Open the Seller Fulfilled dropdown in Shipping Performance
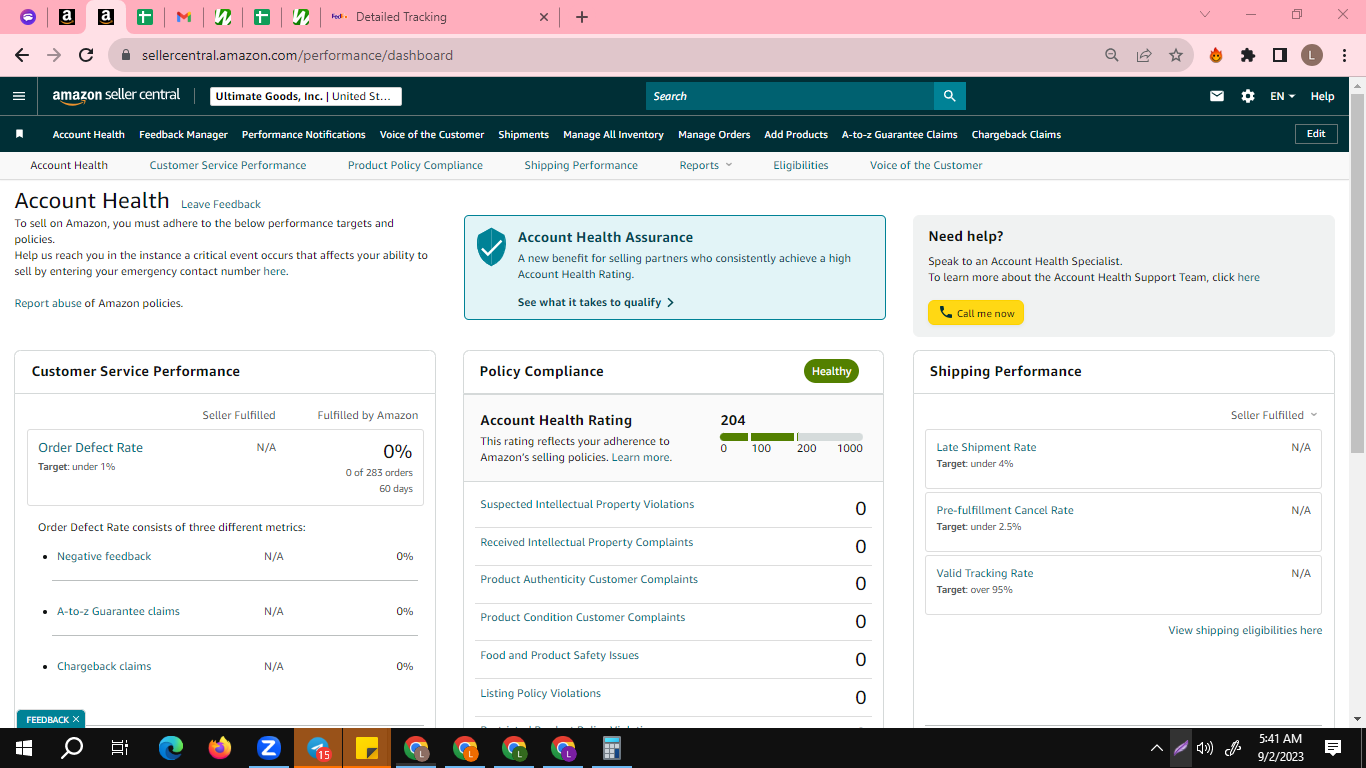Image resolution: width=1366 pixels, height=768 pixels. pos(1274,415)
